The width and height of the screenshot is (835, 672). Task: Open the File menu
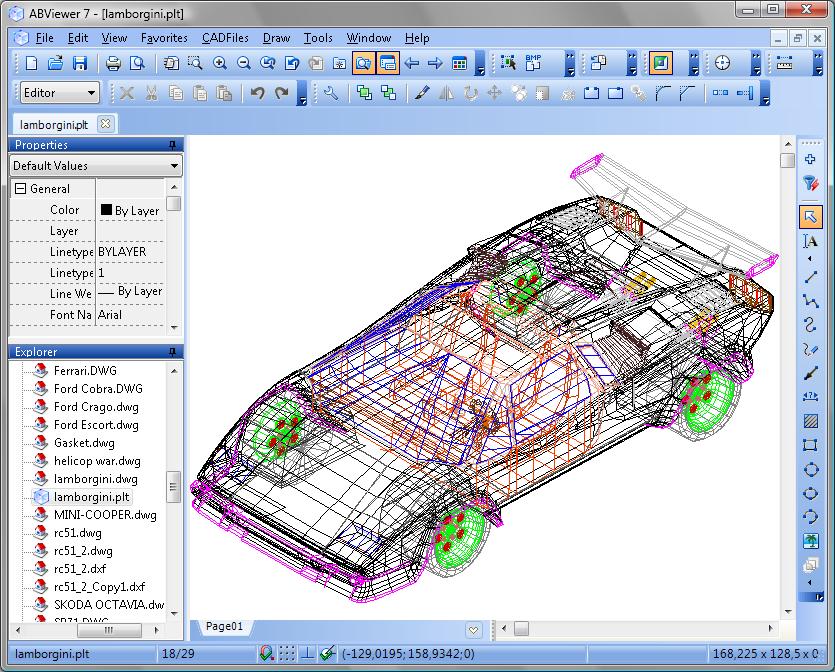coord(45,38)
